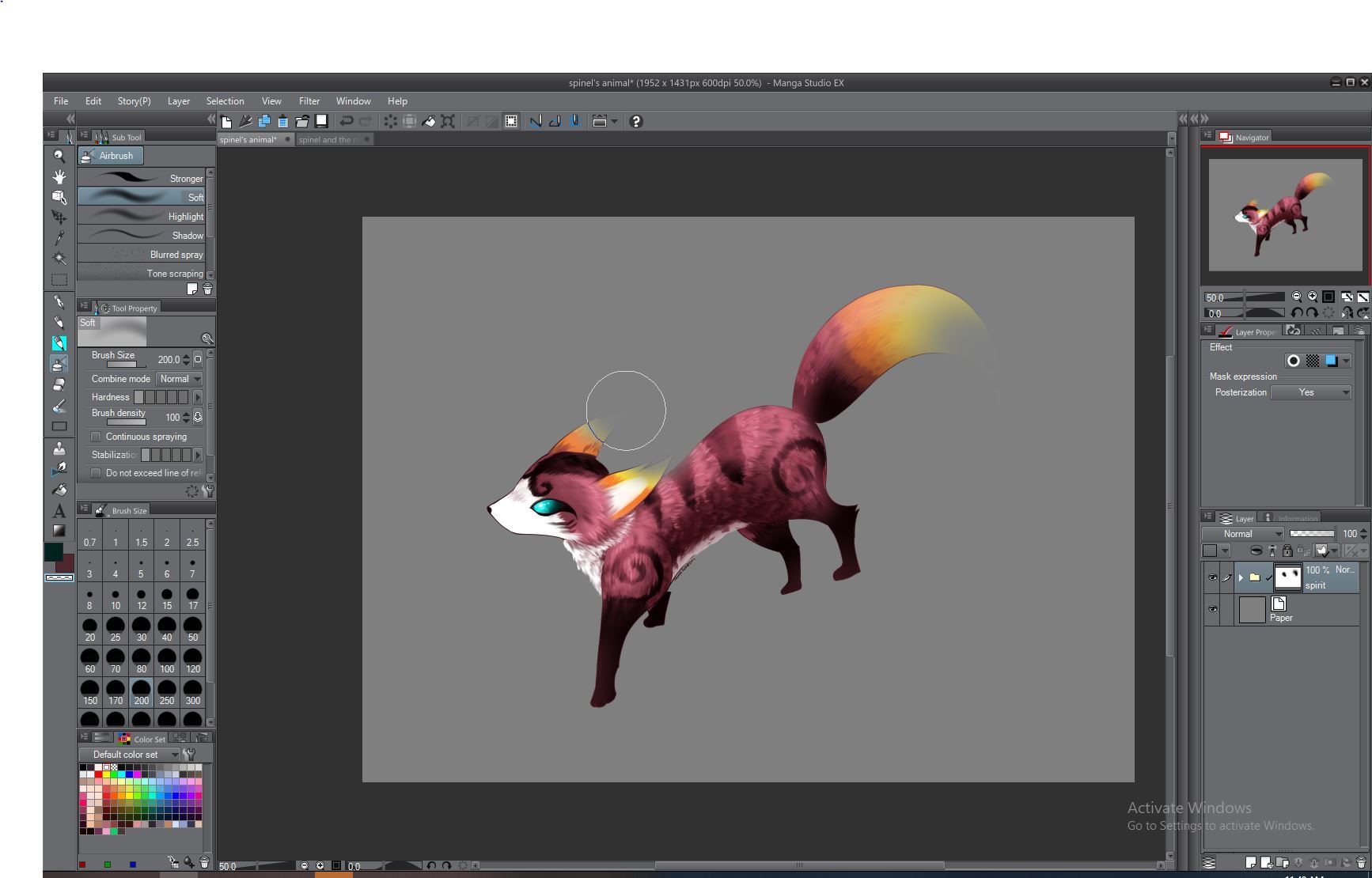Zoom in using the Navigator plus magnifier

pos(1312,297)
